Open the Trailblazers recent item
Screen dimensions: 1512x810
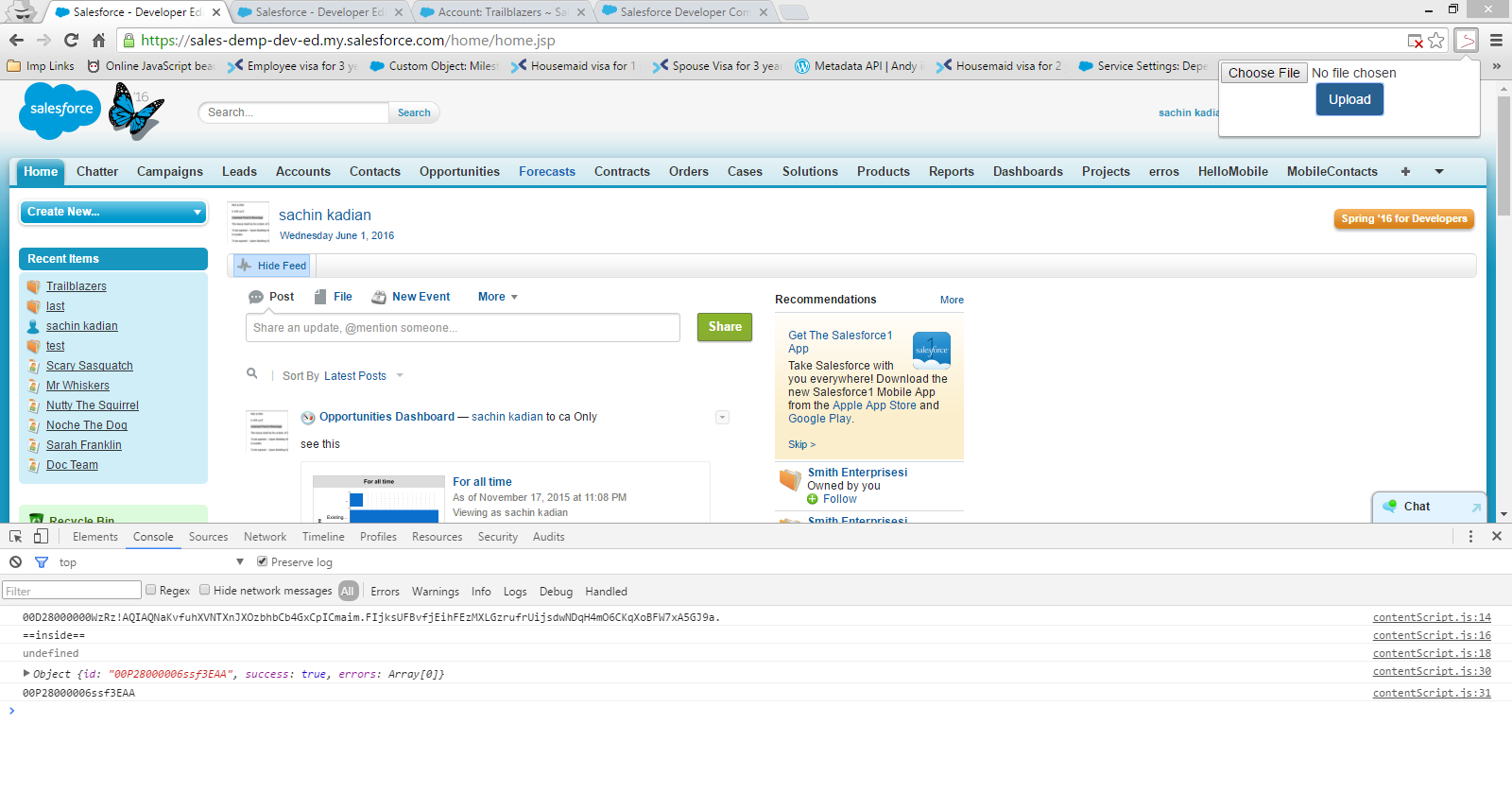(x=77, y=286)
